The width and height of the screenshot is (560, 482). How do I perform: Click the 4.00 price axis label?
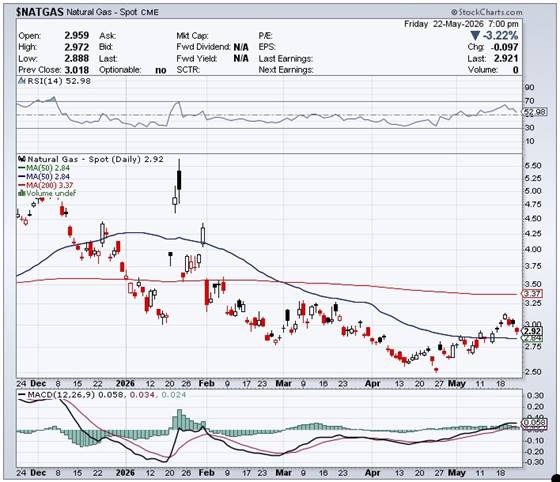click(x=533, y=249)
